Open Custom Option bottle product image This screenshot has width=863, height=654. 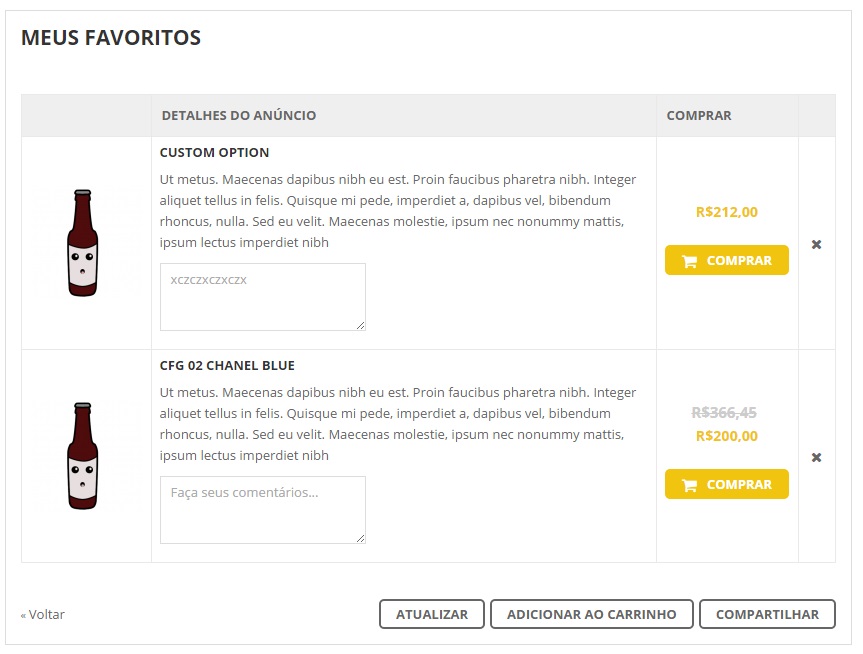point(83,243)
